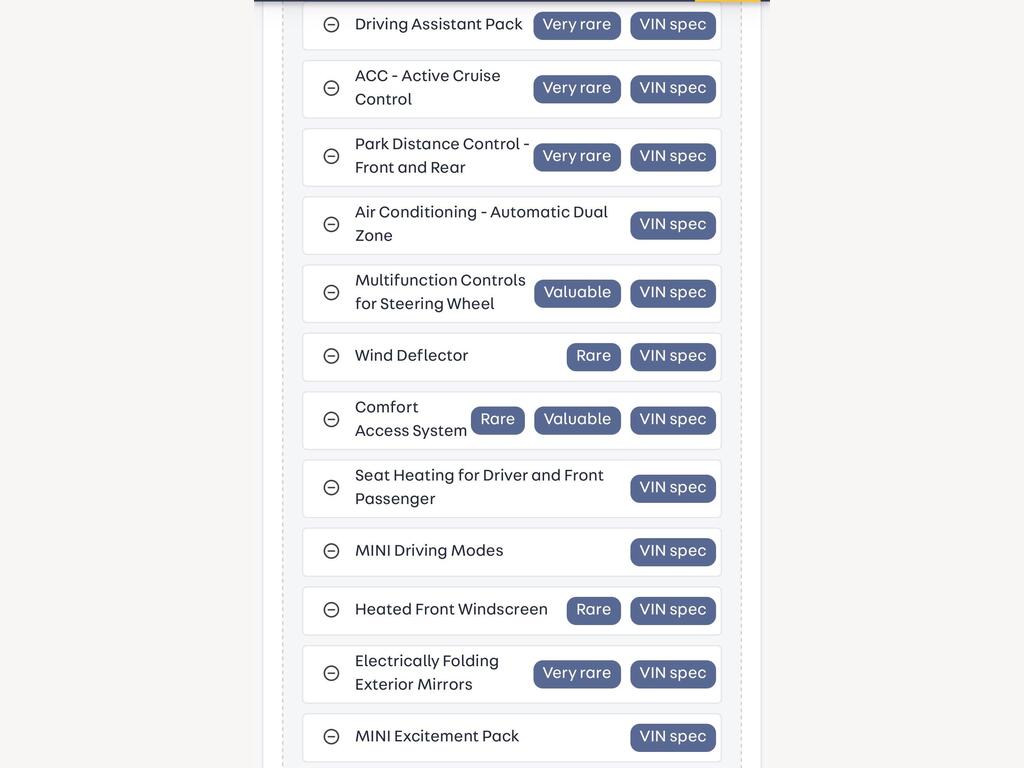
Task: Click Valuable badge on Multifunction Controls row
Action: (x=577, y=293)
